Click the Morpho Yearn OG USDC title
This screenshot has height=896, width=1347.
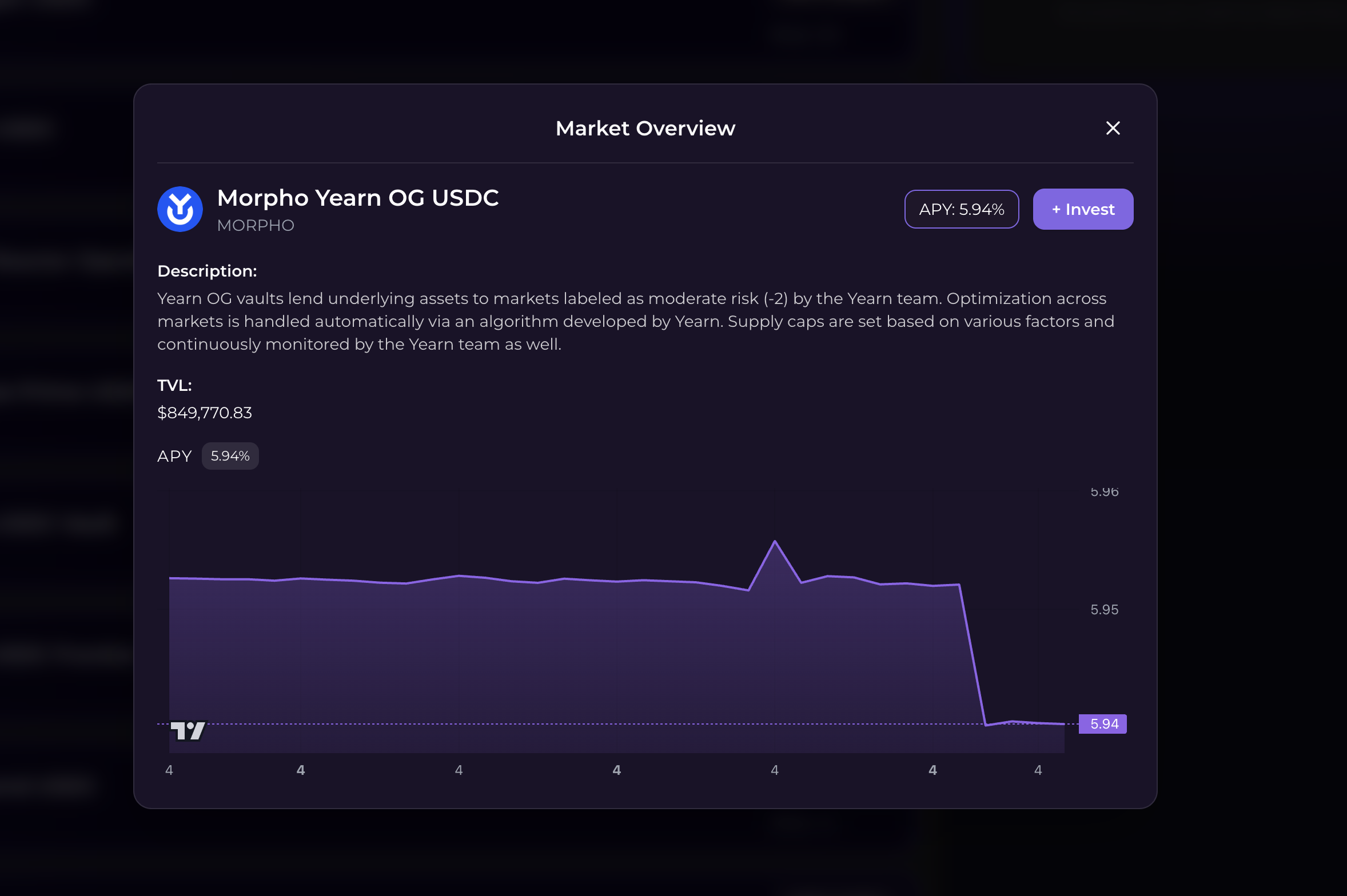(x=358, y=198)
